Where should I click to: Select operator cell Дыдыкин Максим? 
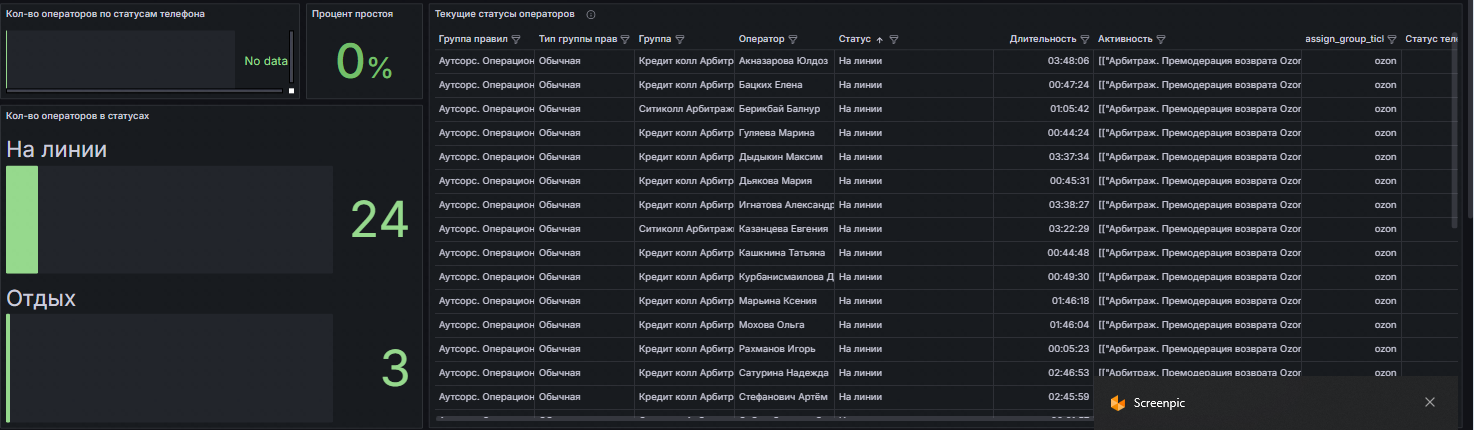(784, 157)
